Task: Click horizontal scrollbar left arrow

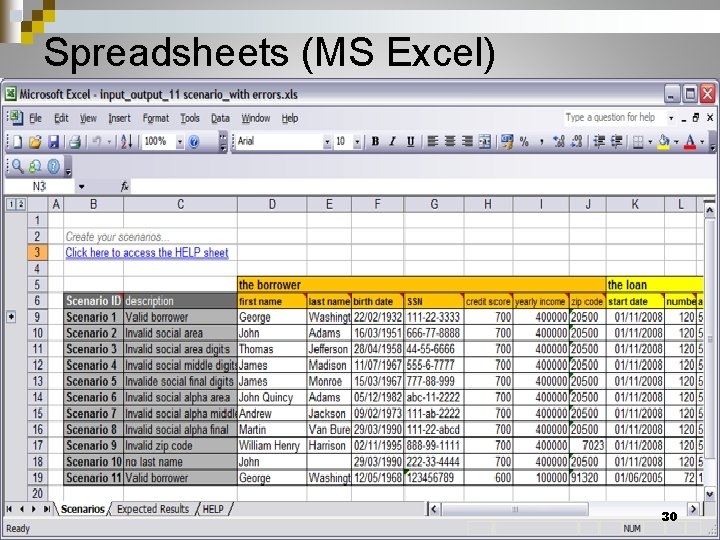Action: pos(434,509)
